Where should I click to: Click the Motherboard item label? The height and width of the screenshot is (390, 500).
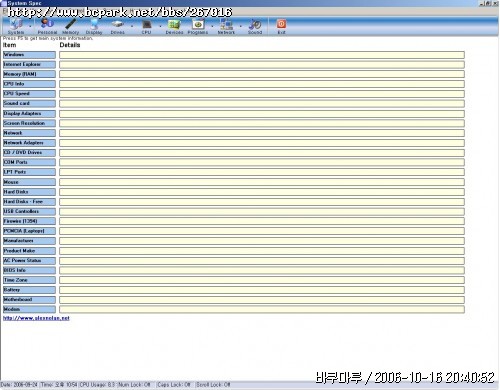pos(29,300)
